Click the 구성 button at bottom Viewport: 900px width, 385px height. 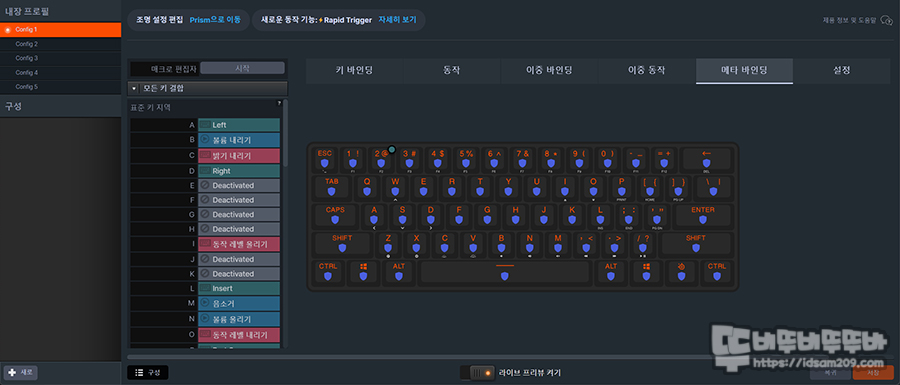pyautogui.click(x=148, y=372)
